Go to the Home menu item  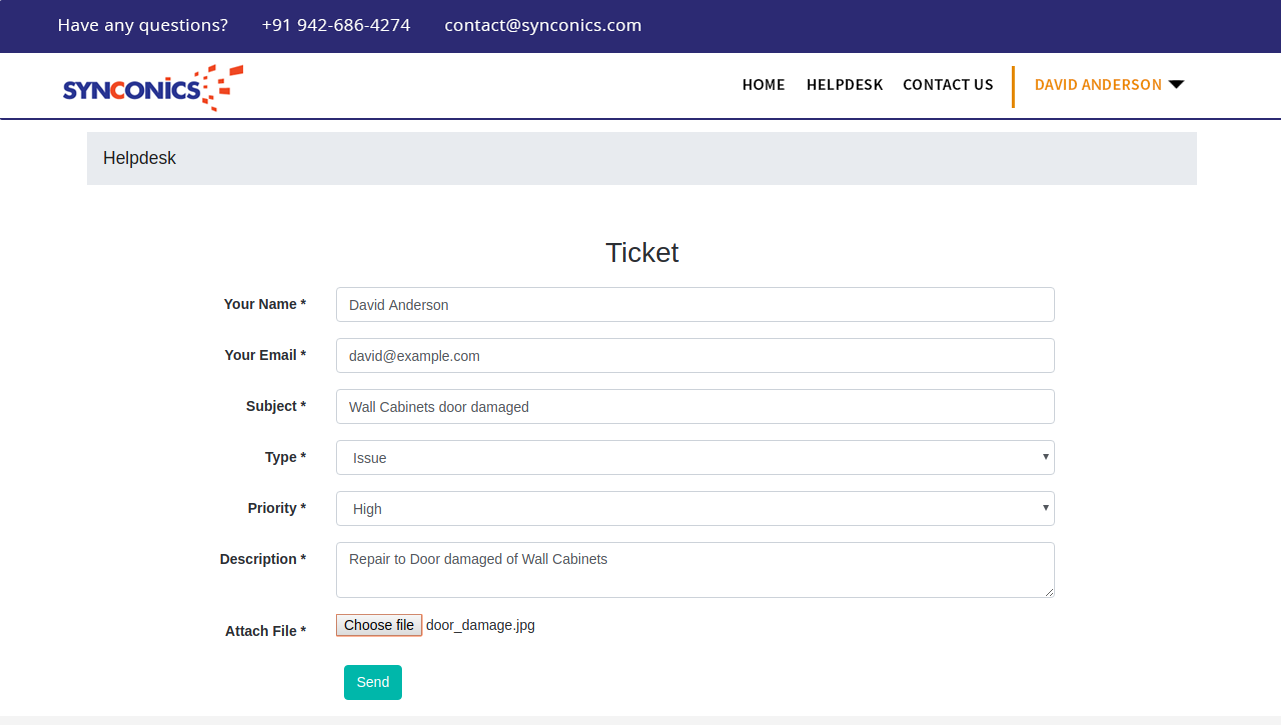click(763, 85)
